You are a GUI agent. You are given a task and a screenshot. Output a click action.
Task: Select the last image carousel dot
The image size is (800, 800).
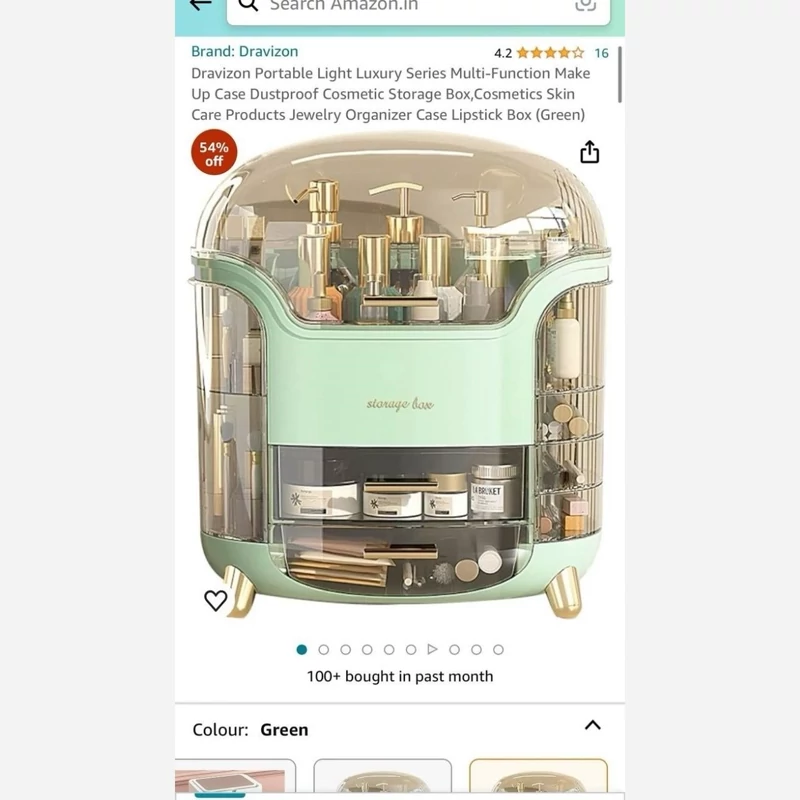[x=498, y=649]
